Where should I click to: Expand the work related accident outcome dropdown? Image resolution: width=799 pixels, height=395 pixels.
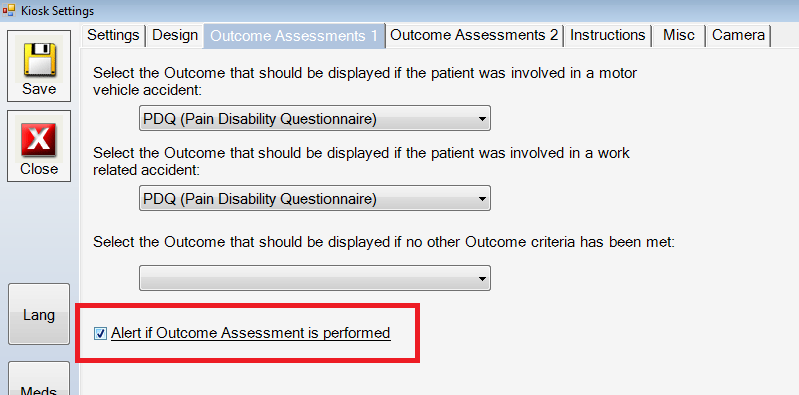[314, 198]
